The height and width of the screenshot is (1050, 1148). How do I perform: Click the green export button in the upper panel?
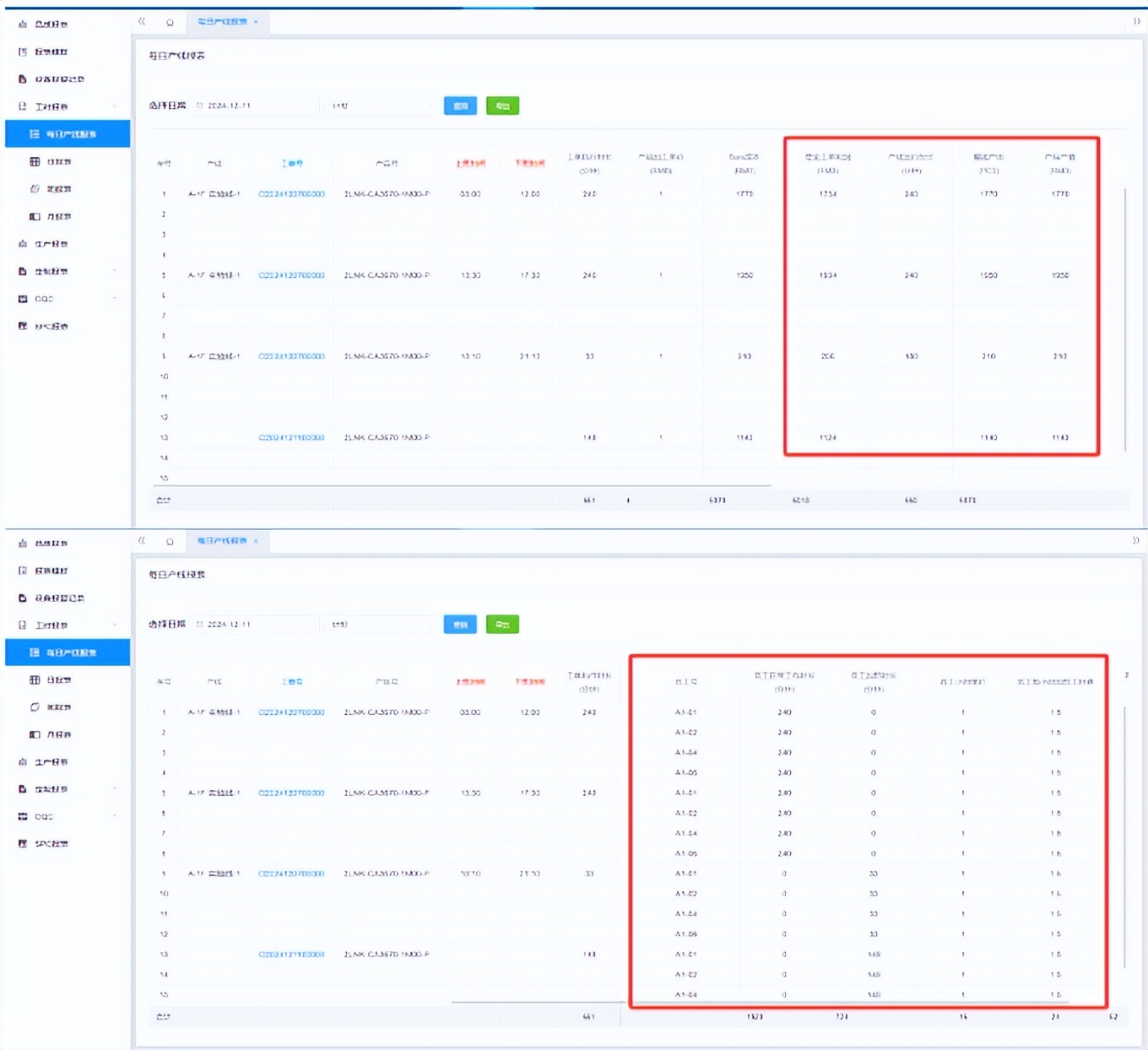pos(502,106)
